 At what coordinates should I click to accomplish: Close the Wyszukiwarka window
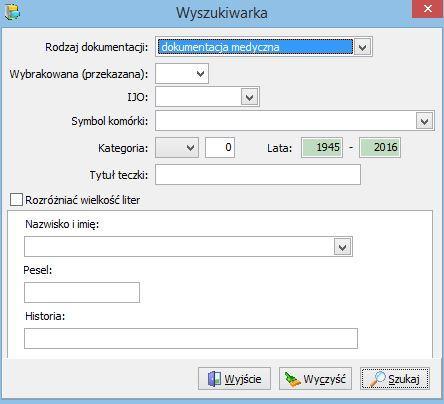(x=428, y=9)
